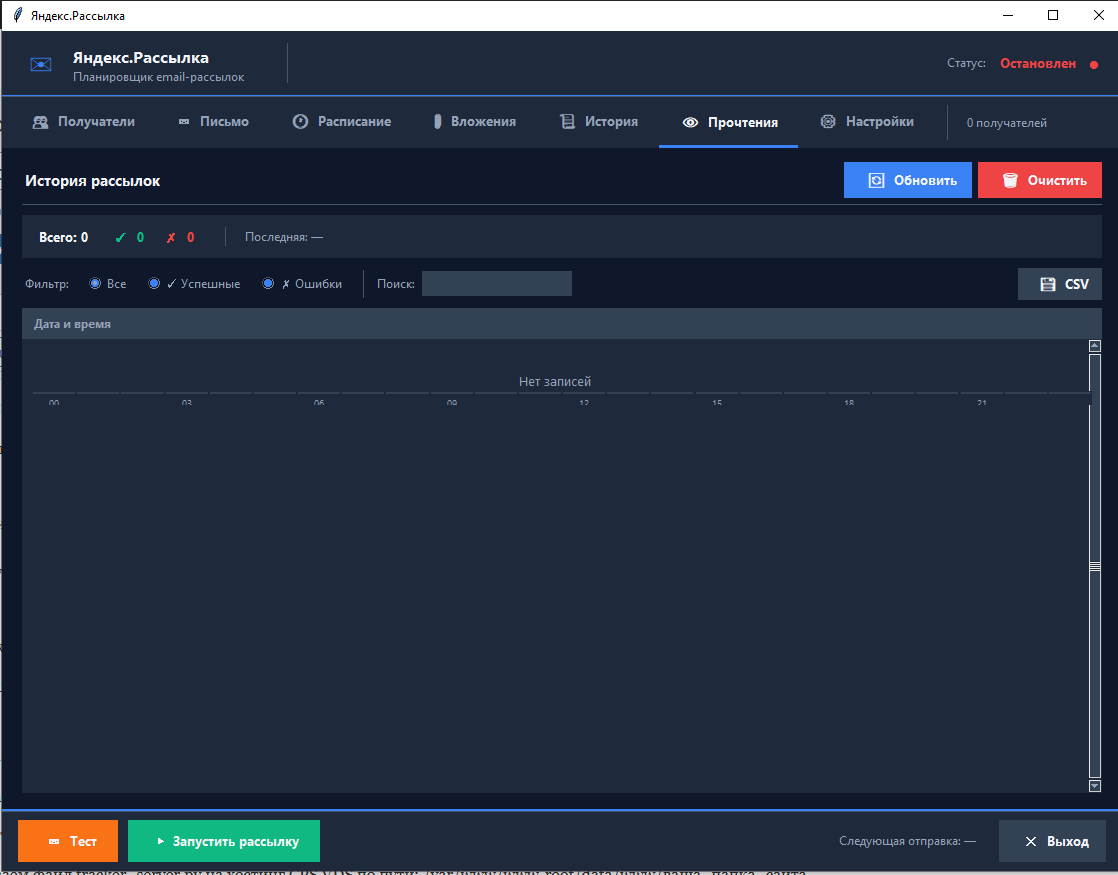Click the clock icon on Расписание tab
The image size is (1118, 875).
300,122
